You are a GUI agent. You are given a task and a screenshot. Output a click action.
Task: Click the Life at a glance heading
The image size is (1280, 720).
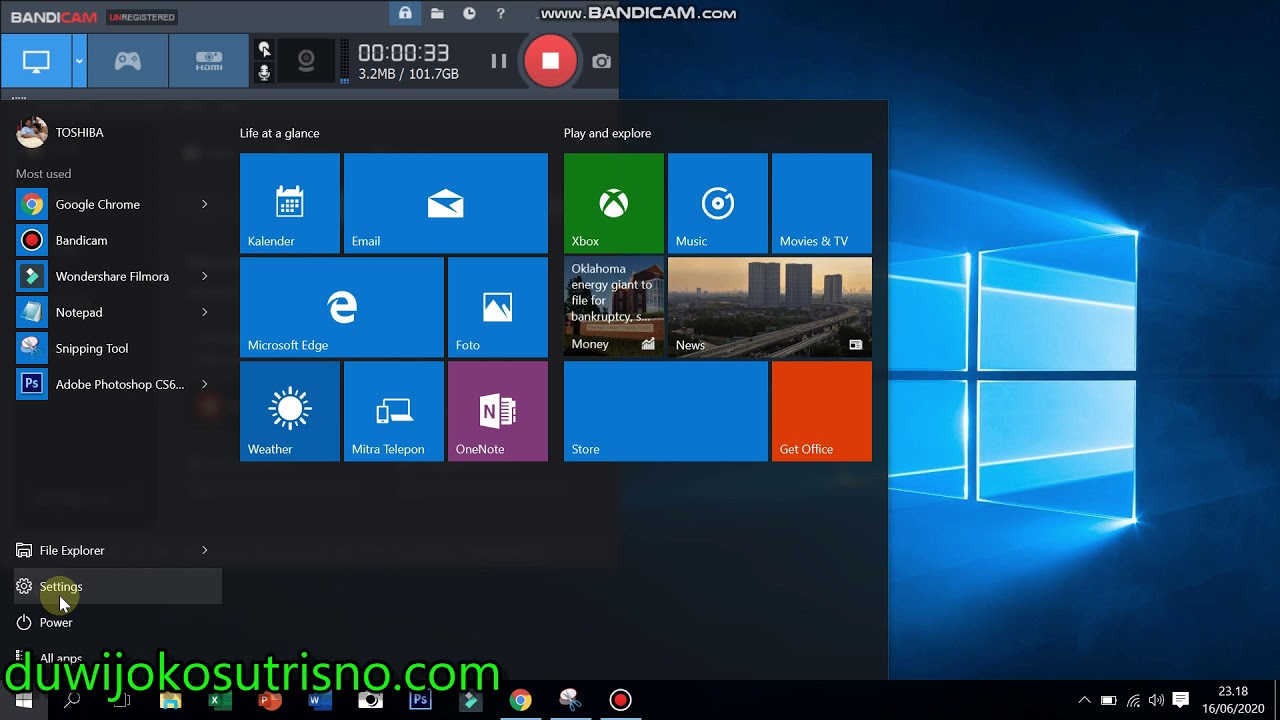click(280, 133)
